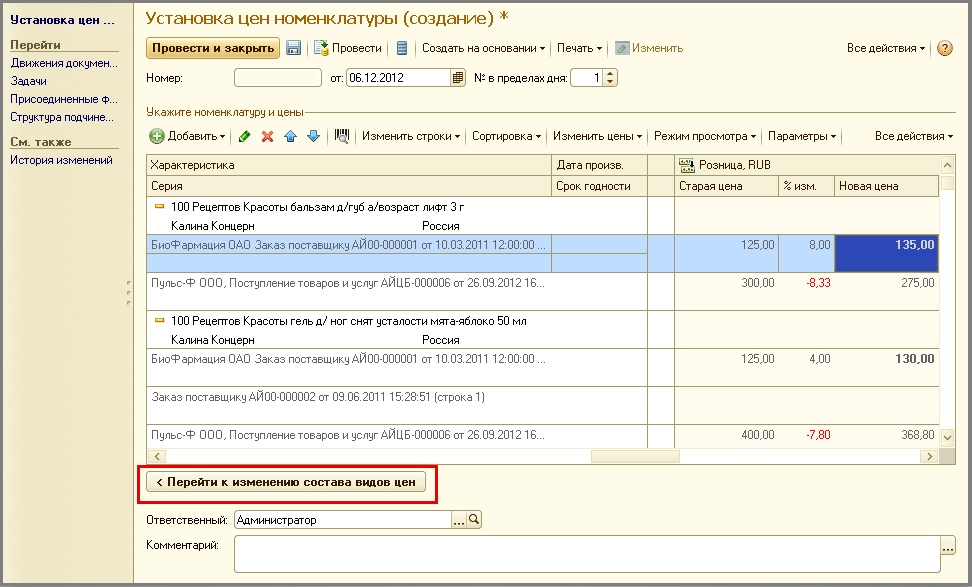Select the new price cell 130,00
Image resolution: width=972 pixels, height=587 pixels.
point(886,367)
